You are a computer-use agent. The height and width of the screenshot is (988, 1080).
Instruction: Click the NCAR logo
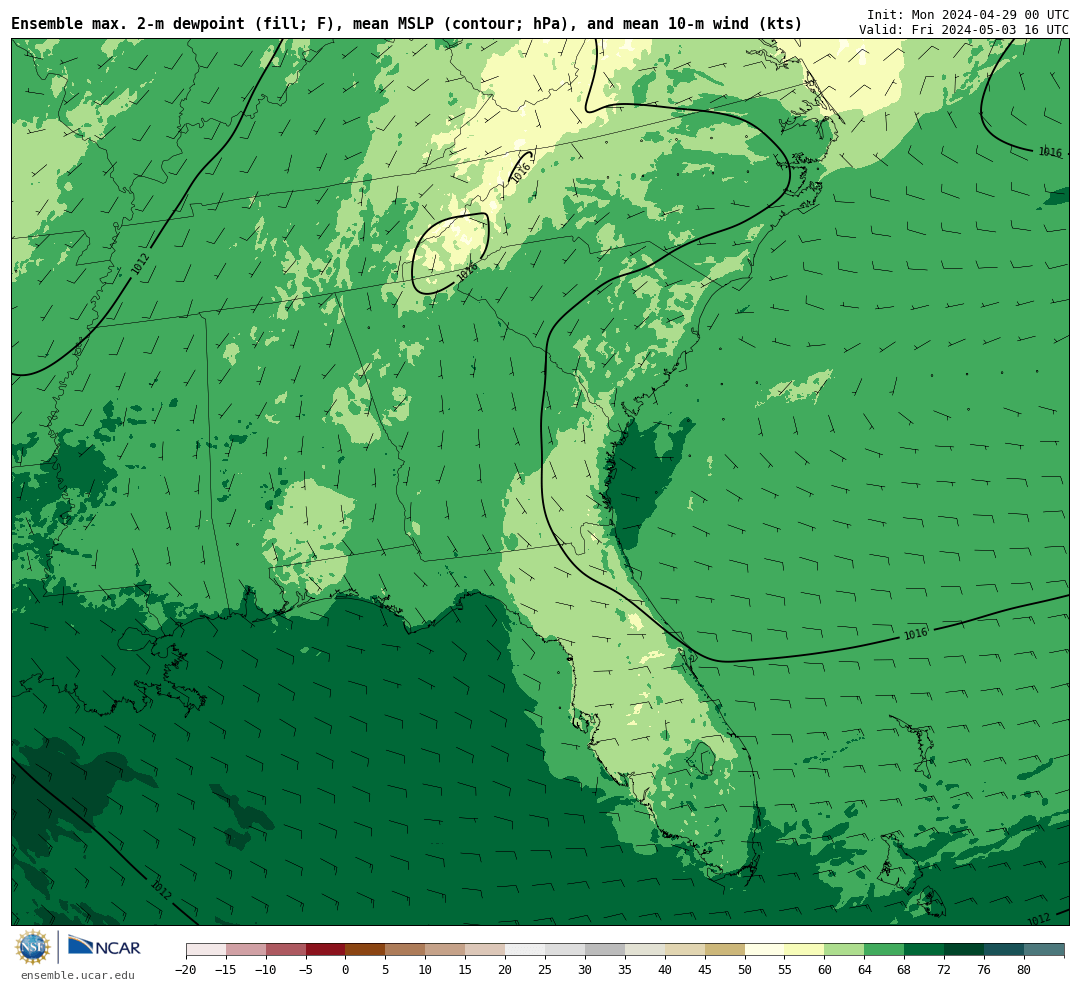click(104, 947)
